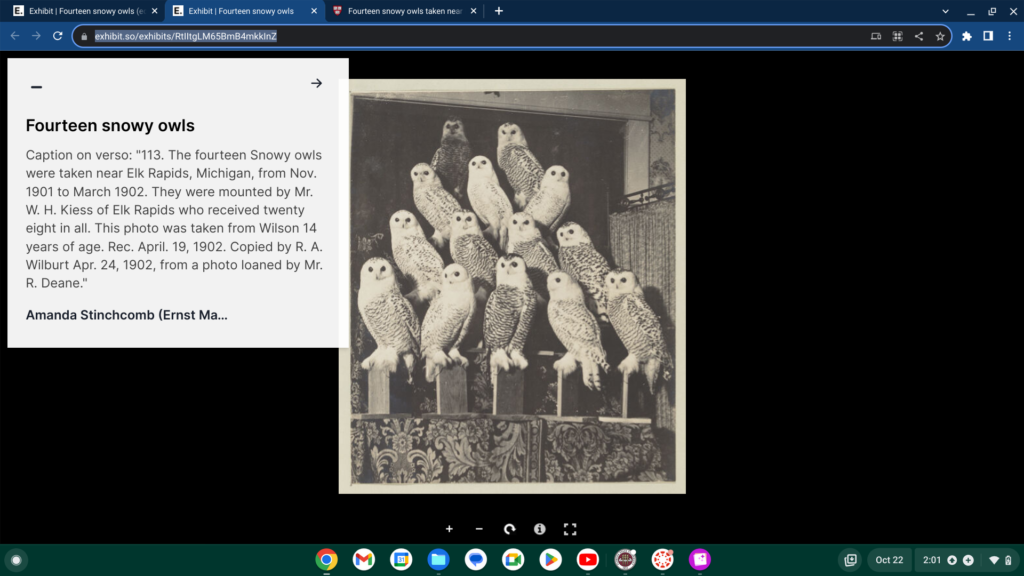Rotate the image with the rotate icon
Screen dimensions: 1024x576
click(x=509, y=529)
